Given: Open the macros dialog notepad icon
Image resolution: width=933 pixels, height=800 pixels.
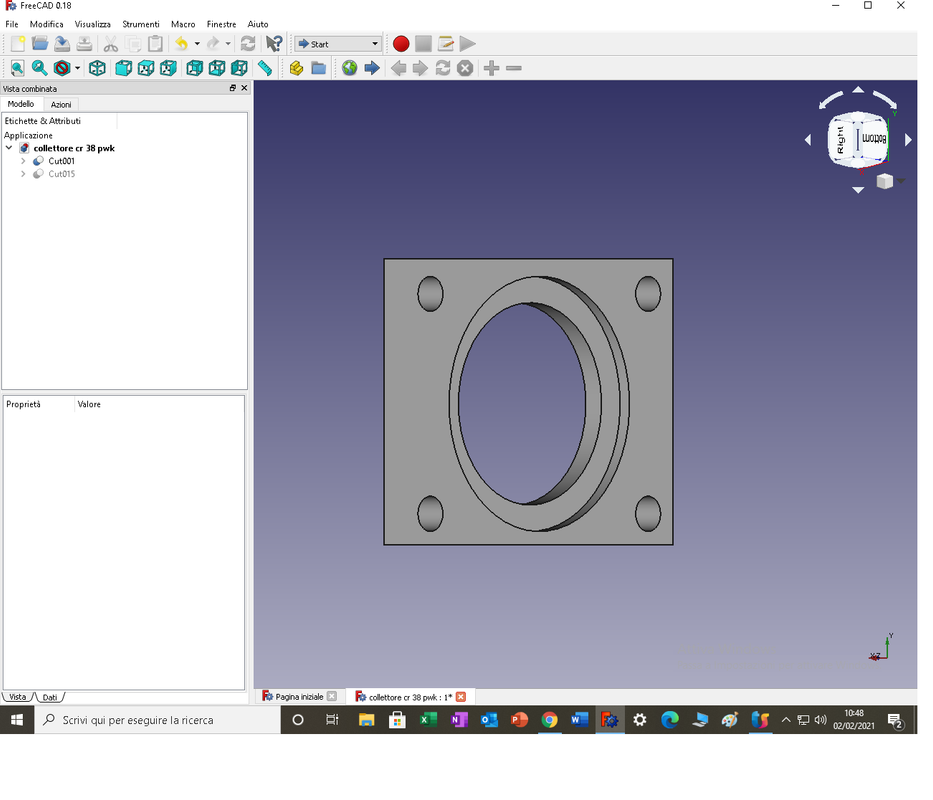Looking at the screenshot, I should 446,44.
